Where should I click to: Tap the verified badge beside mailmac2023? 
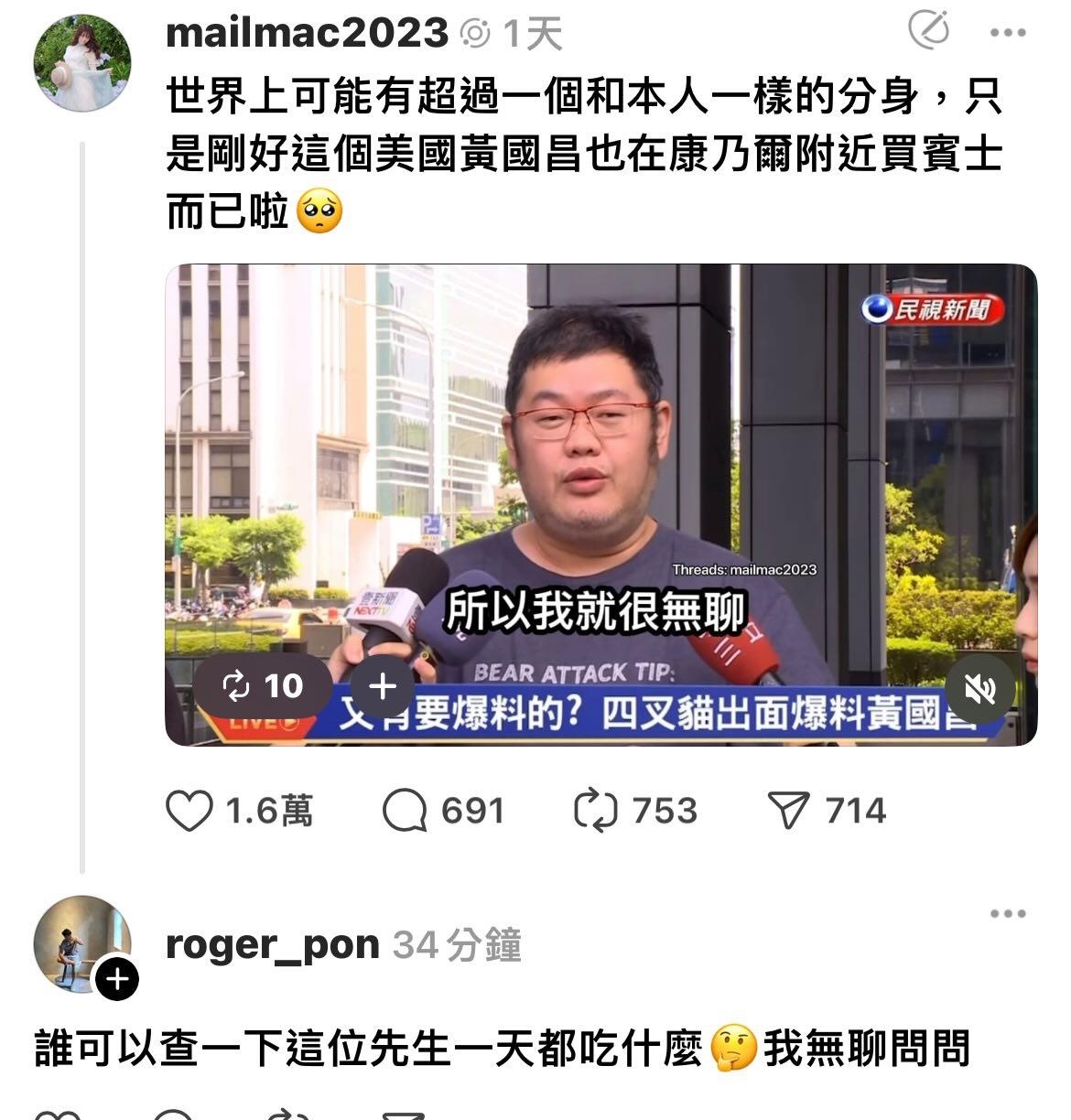pyautogui.click(x=476, y=35)
